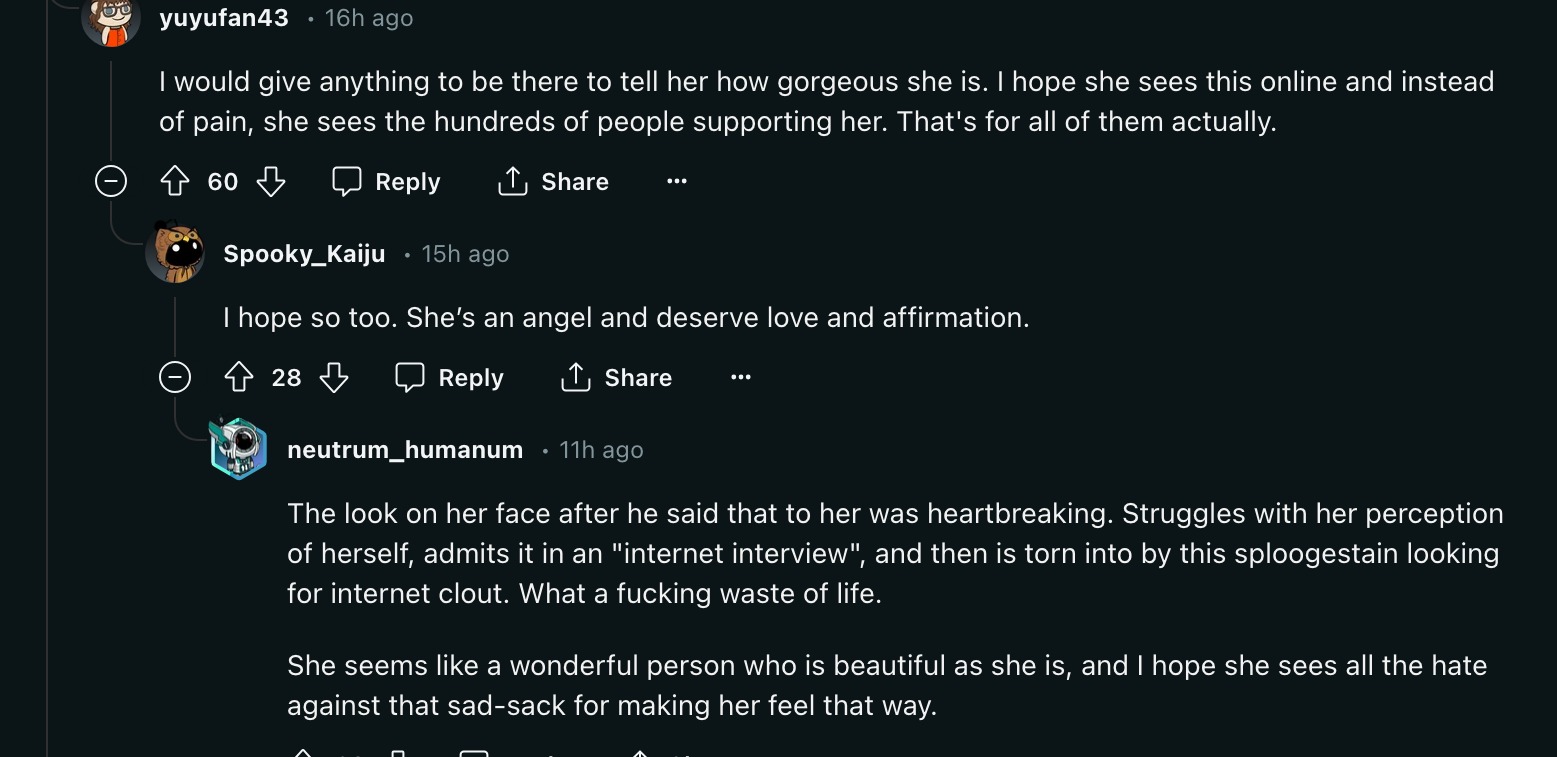
Task: Click yuyufan43's avatar image
Action: [111, 20]
